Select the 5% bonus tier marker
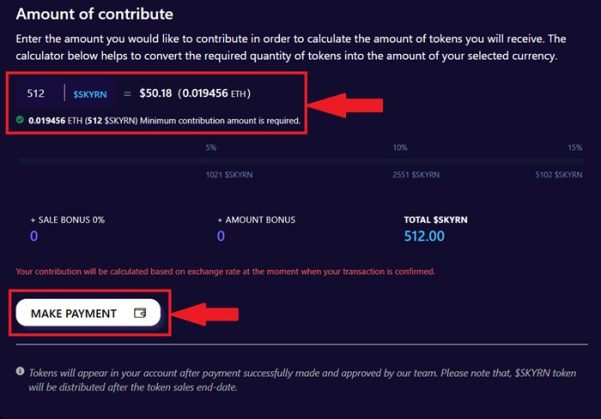This screenshot has width=601, height=419. pos(211,148)
